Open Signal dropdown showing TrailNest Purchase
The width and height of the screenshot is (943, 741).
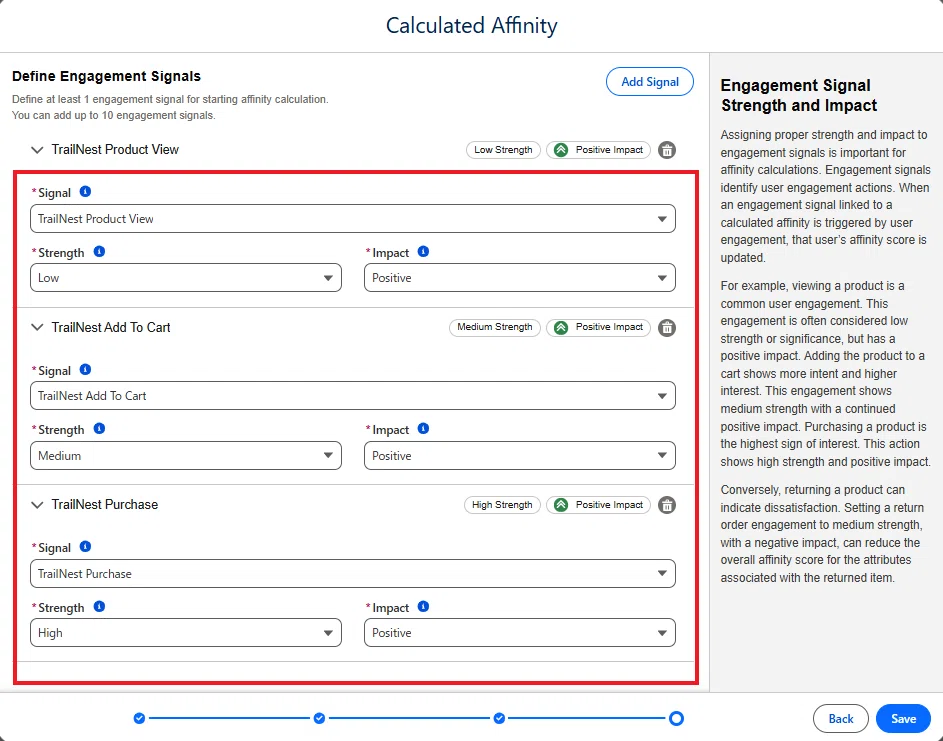coord(353,573)
